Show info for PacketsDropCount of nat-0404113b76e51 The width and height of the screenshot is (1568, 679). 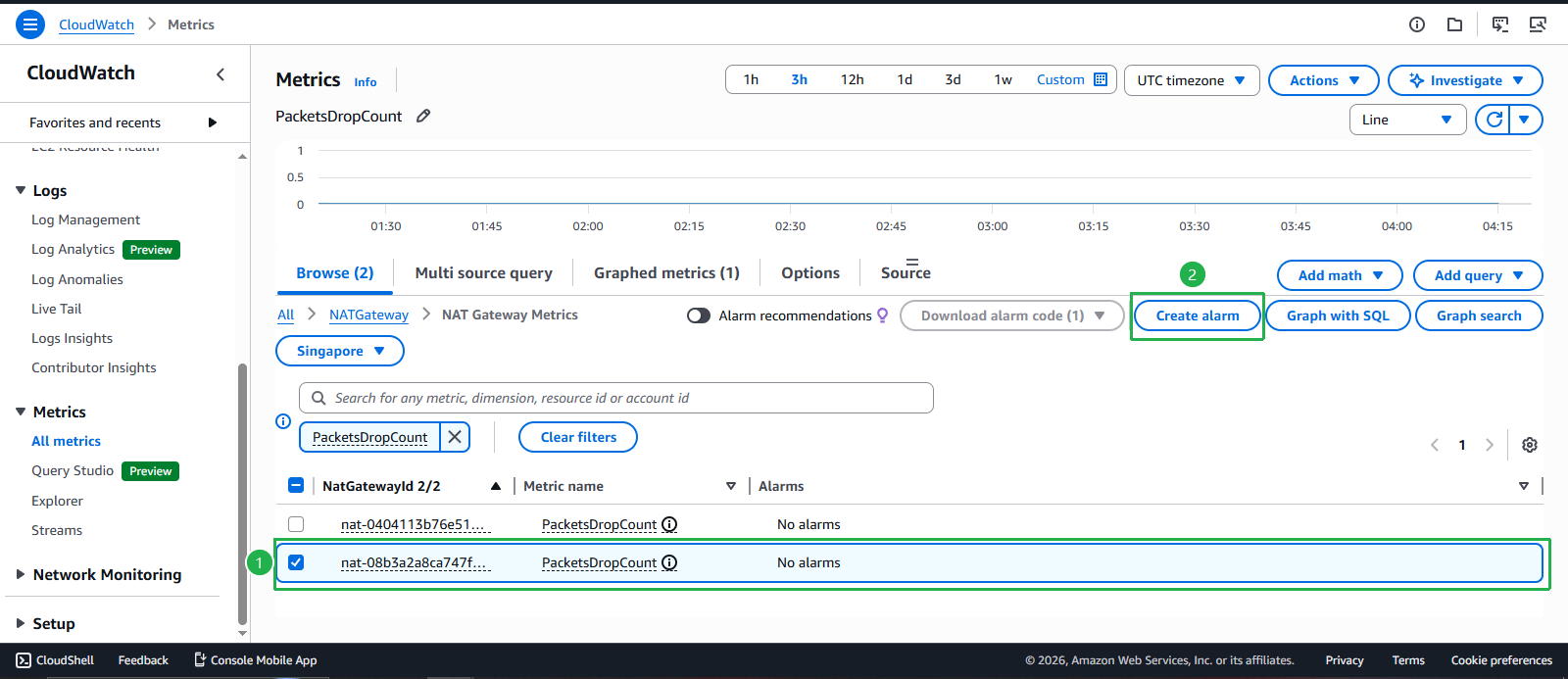(669, 524)
